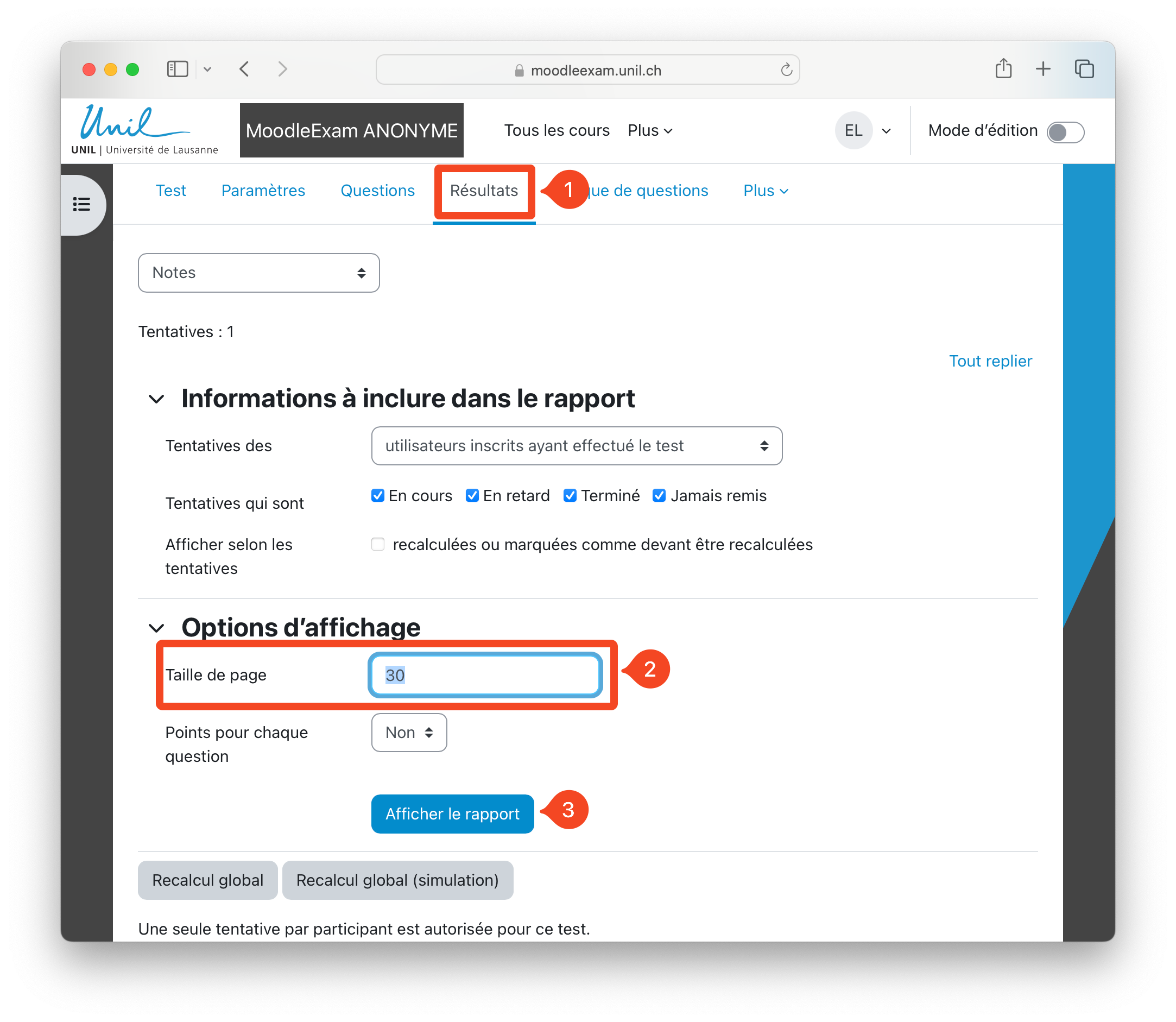Click the Taille de page field
The height and width of the screenshot is (1022, 1176).
coord(485,674)
